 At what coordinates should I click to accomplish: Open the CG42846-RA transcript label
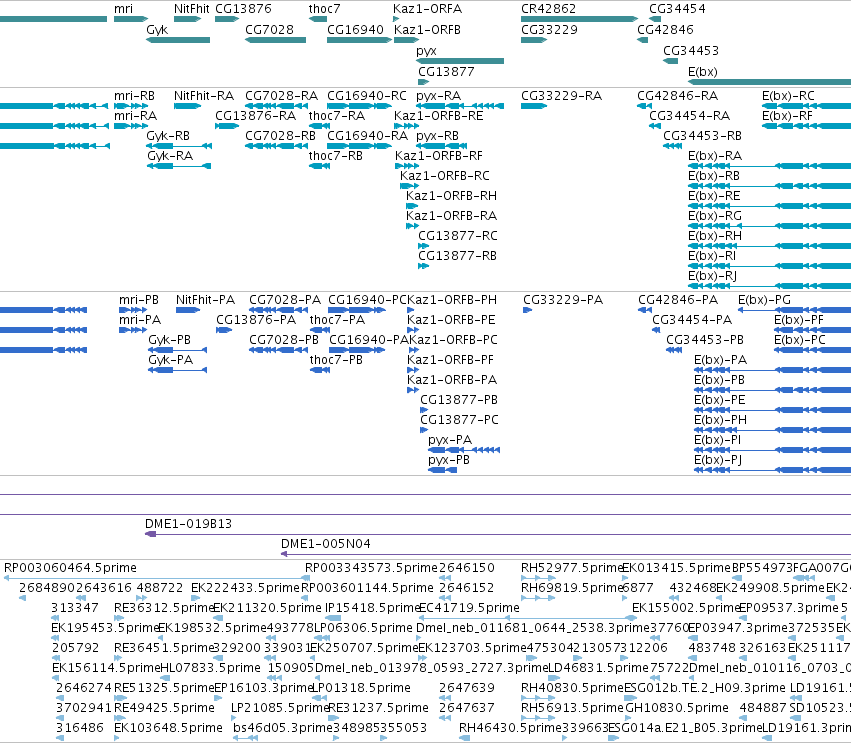(x=678, y=96)
